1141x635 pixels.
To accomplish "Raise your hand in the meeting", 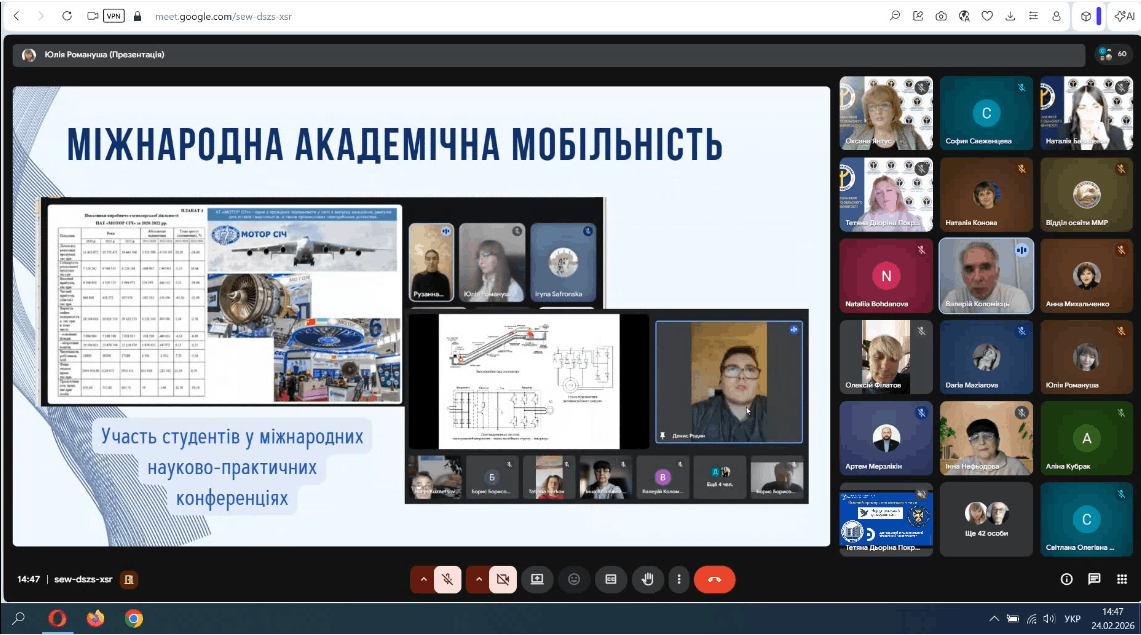I will (647, 579).
